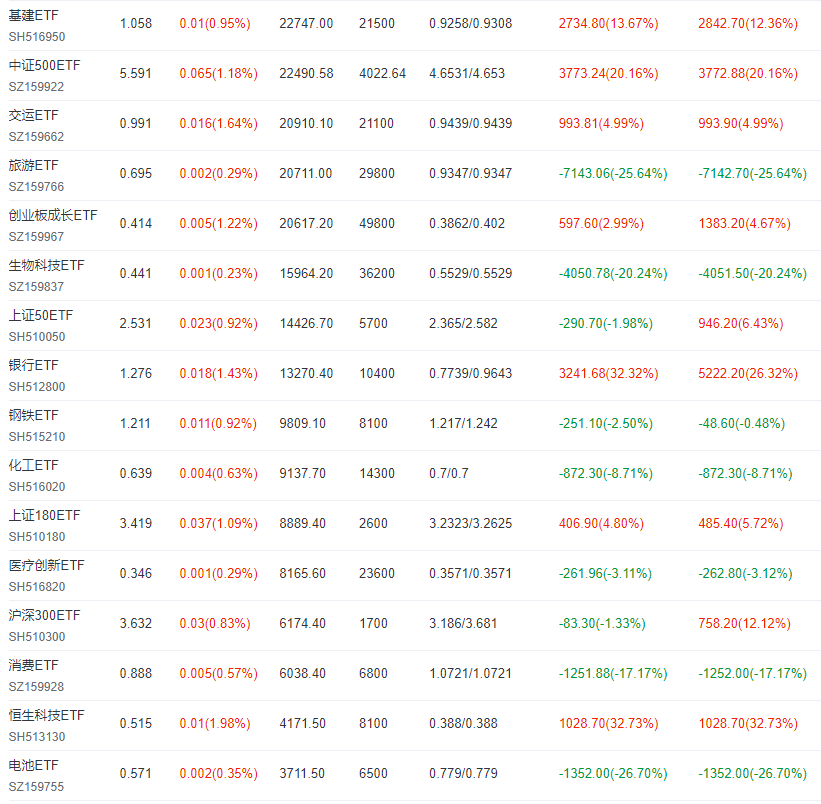Screen dimensions: 821x804
Task: Open the 沪深300ETF entry
Action: coord(45,615)
